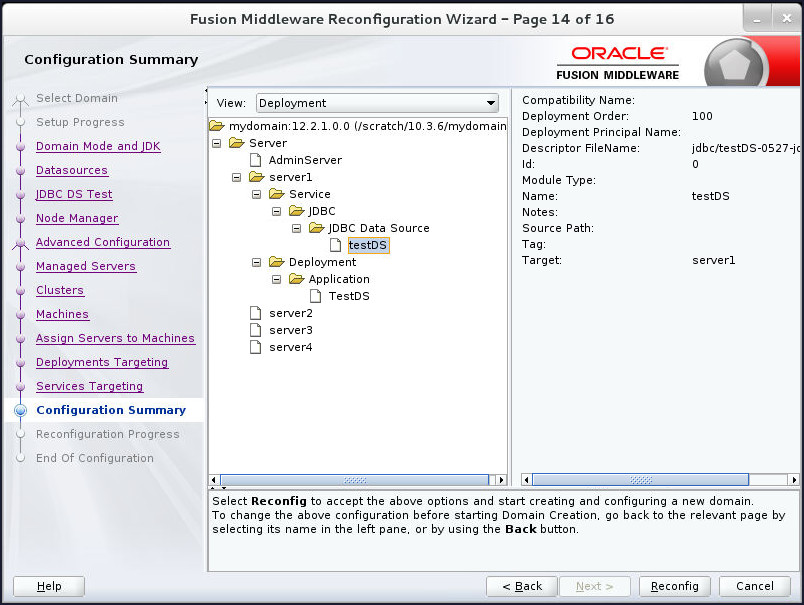
Task: Click the Configuration Summary step bullet icon
Action: [21, 410]
